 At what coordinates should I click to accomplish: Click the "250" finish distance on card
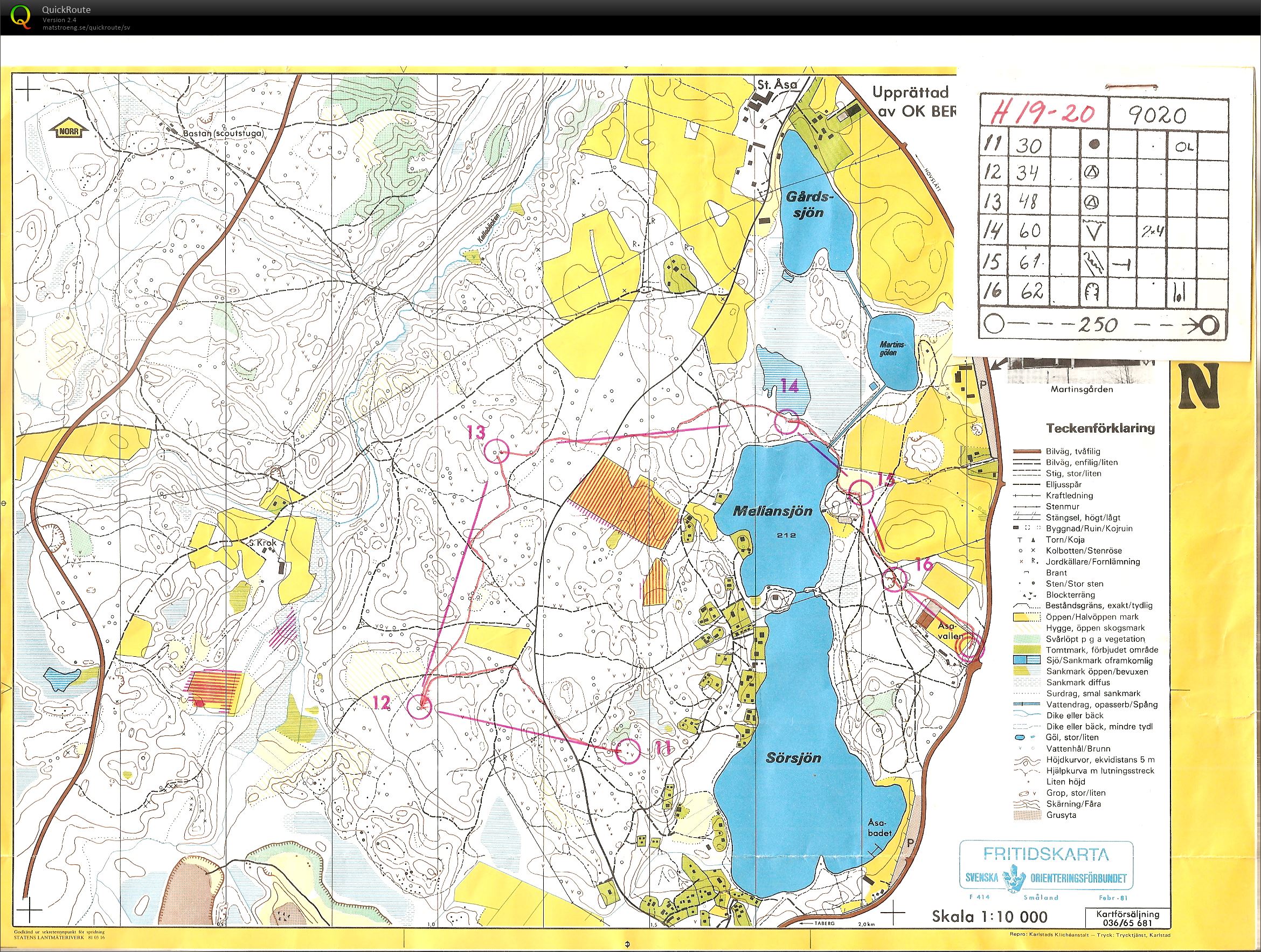(1097, 325)
